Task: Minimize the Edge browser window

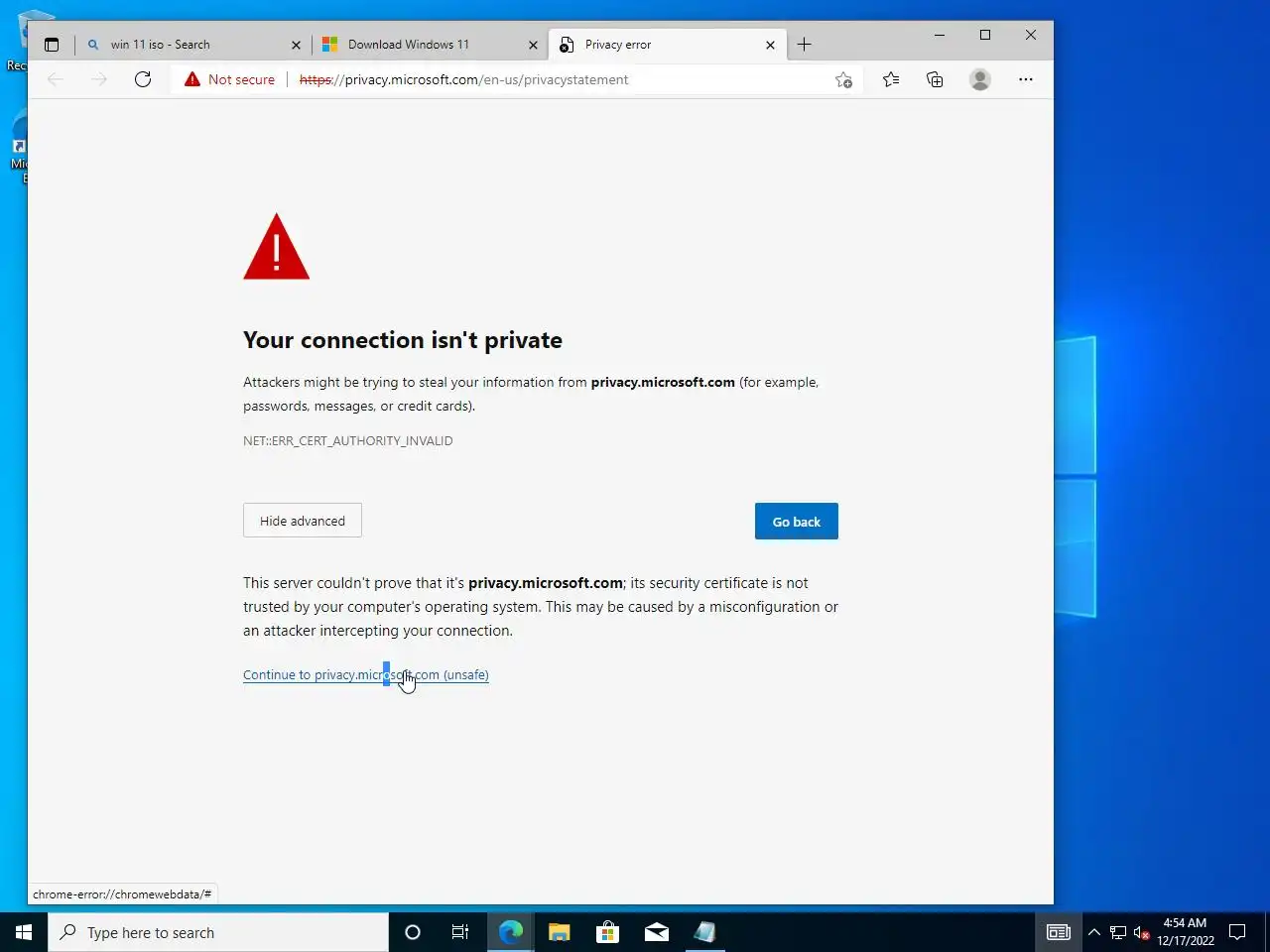Action: coord(940,36)
